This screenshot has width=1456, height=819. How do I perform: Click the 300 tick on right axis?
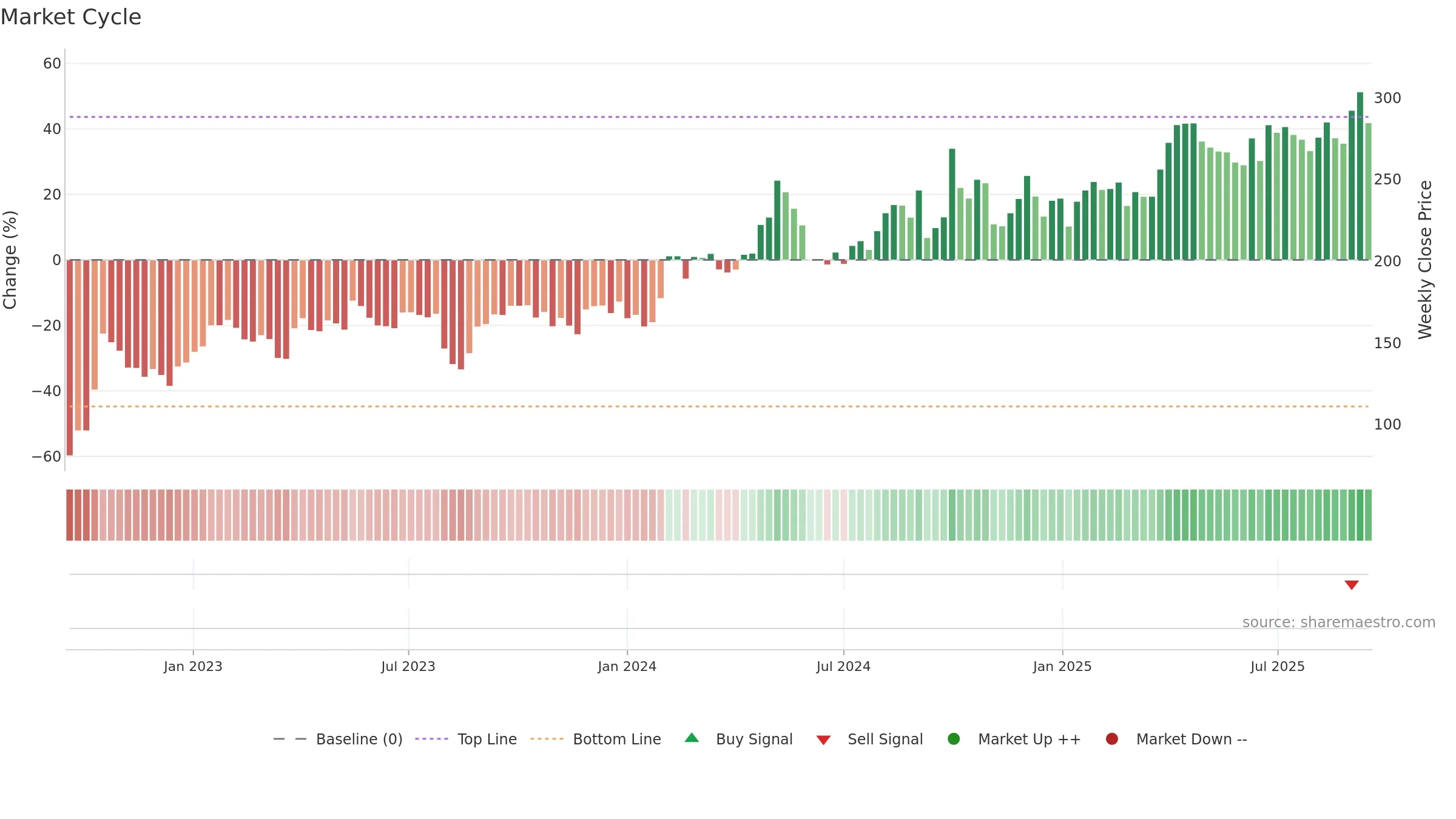(1387, 98)
